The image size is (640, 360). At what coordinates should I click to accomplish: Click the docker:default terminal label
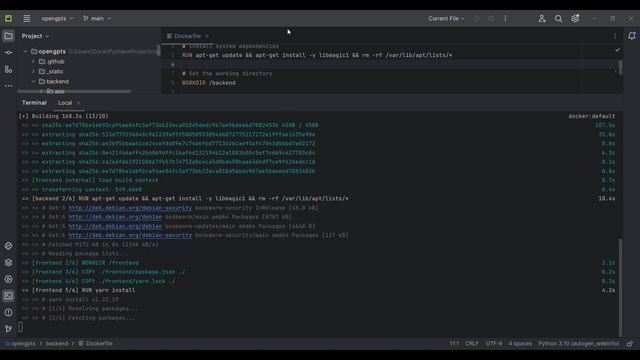591,116
